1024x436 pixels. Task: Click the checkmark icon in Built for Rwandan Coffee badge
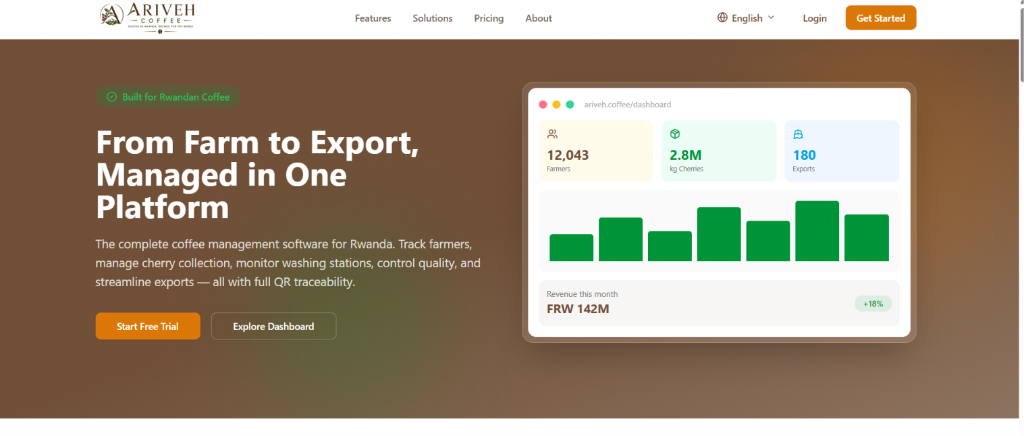click(x=112, y=97)
